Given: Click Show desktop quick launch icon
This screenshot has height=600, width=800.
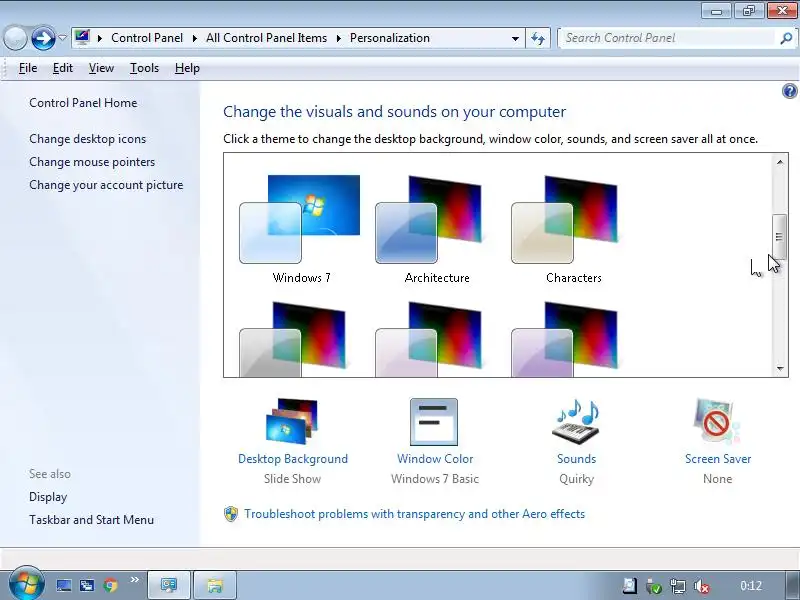Looking at the screenshot, I should point(64,585).
